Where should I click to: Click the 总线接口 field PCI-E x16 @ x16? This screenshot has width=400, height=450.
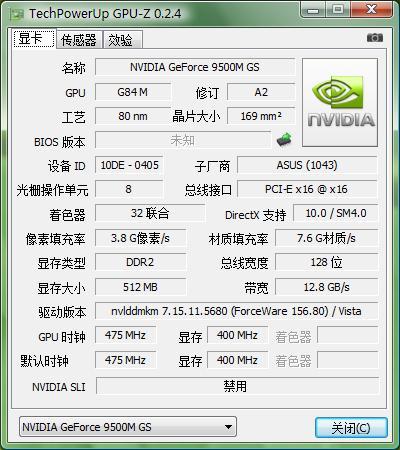307,189
